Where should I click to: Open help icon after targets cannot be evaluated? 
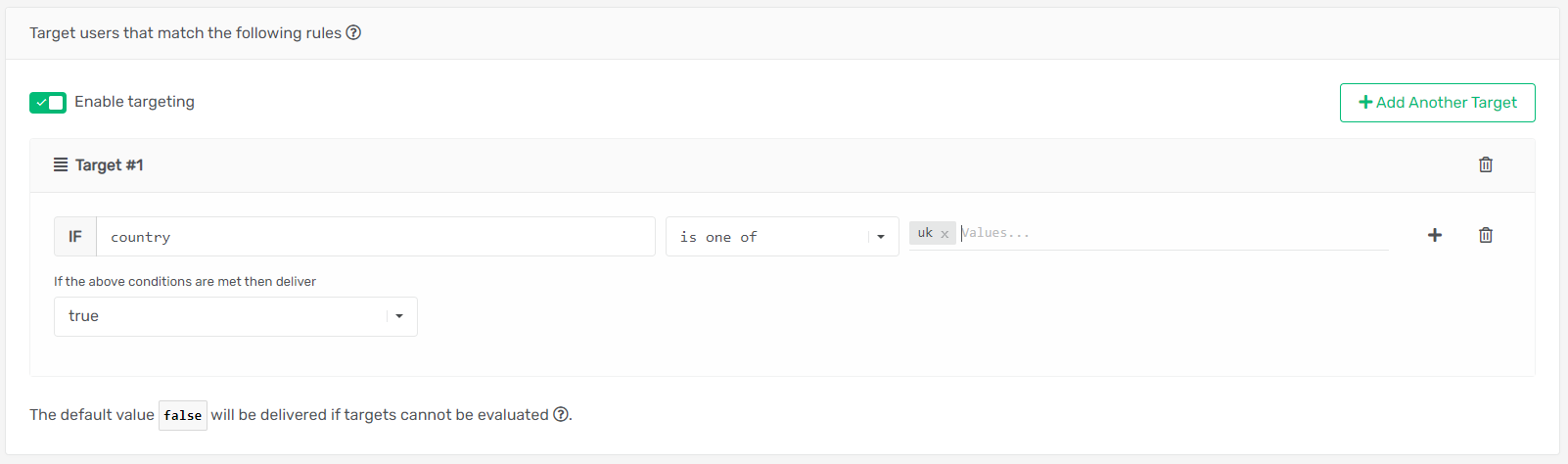(x=561, y=414)
